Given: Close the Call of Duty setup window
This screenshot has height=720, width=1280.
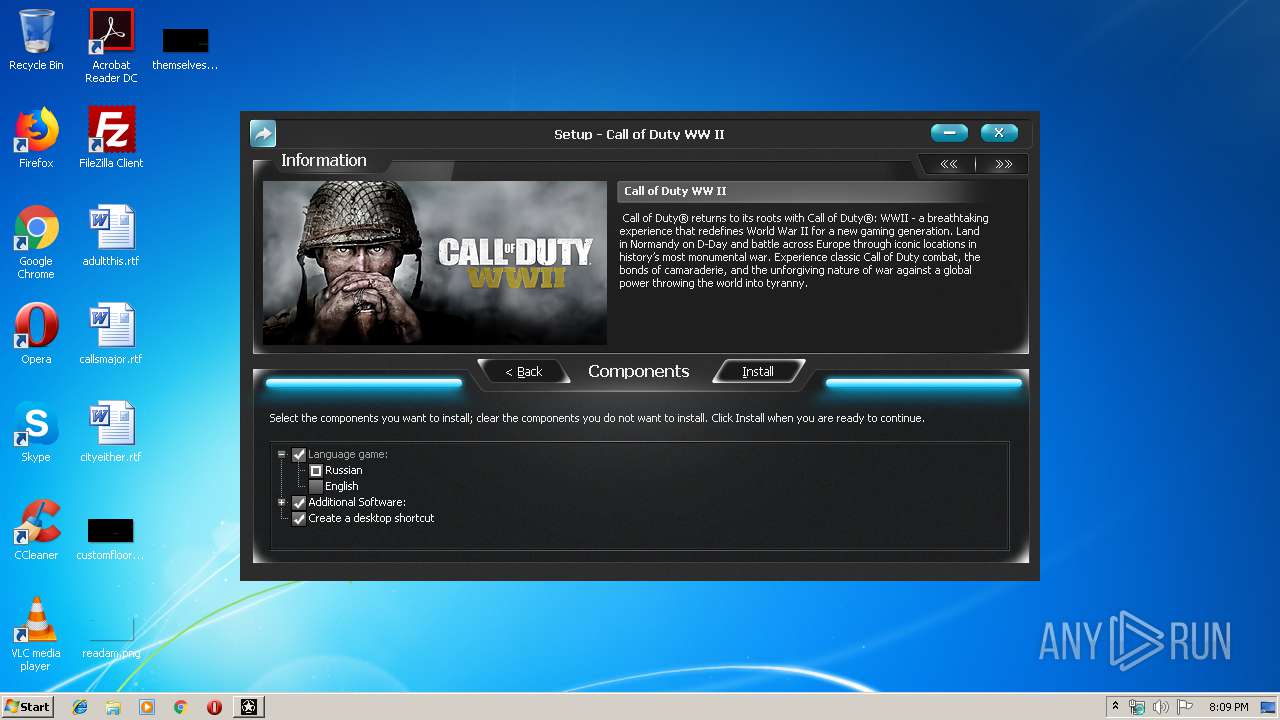Looking at the screenshot, I should tap(999, 133).
